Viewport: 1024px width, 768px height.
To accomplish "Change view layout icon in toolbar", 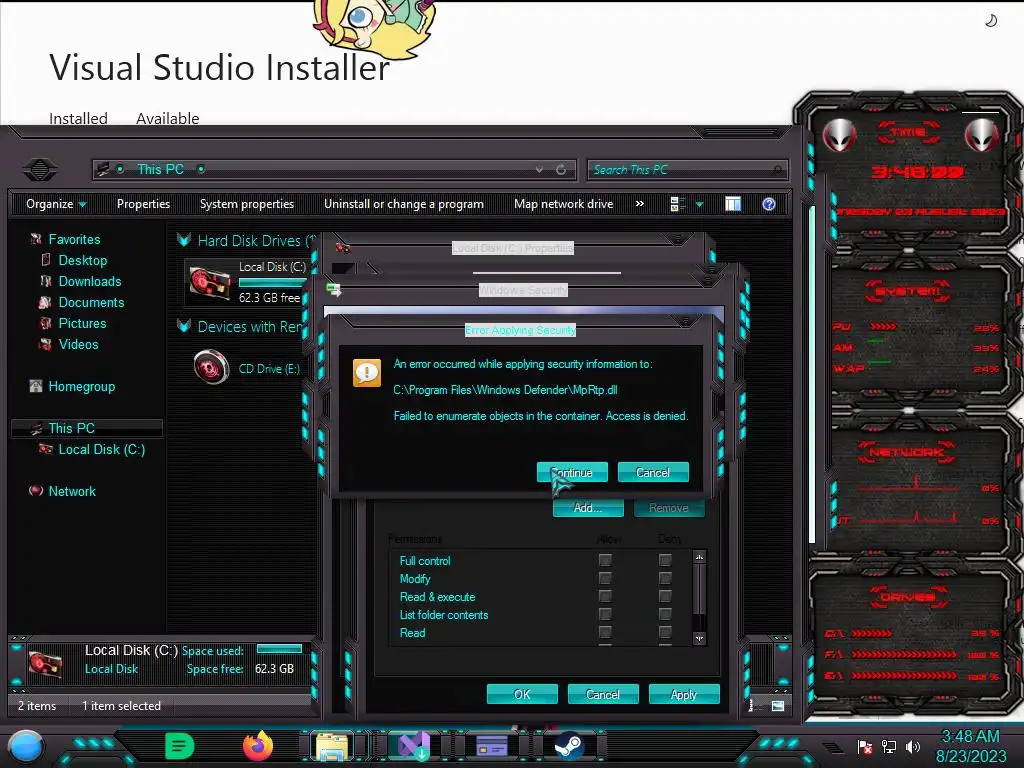I will tap(677, 204).
